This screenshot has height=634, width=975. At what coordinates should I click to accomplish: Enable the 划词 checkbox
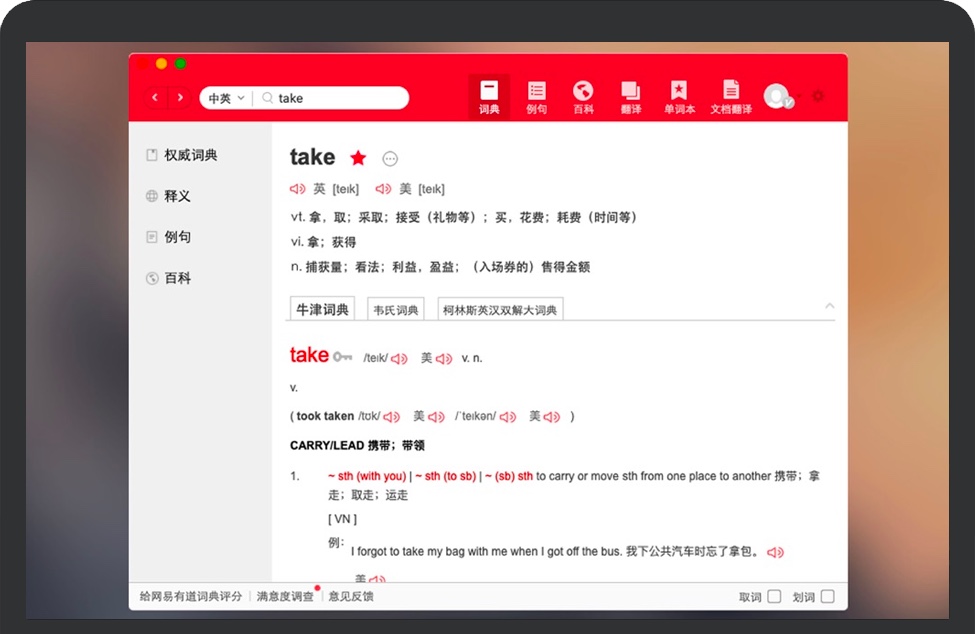point(827,597)
